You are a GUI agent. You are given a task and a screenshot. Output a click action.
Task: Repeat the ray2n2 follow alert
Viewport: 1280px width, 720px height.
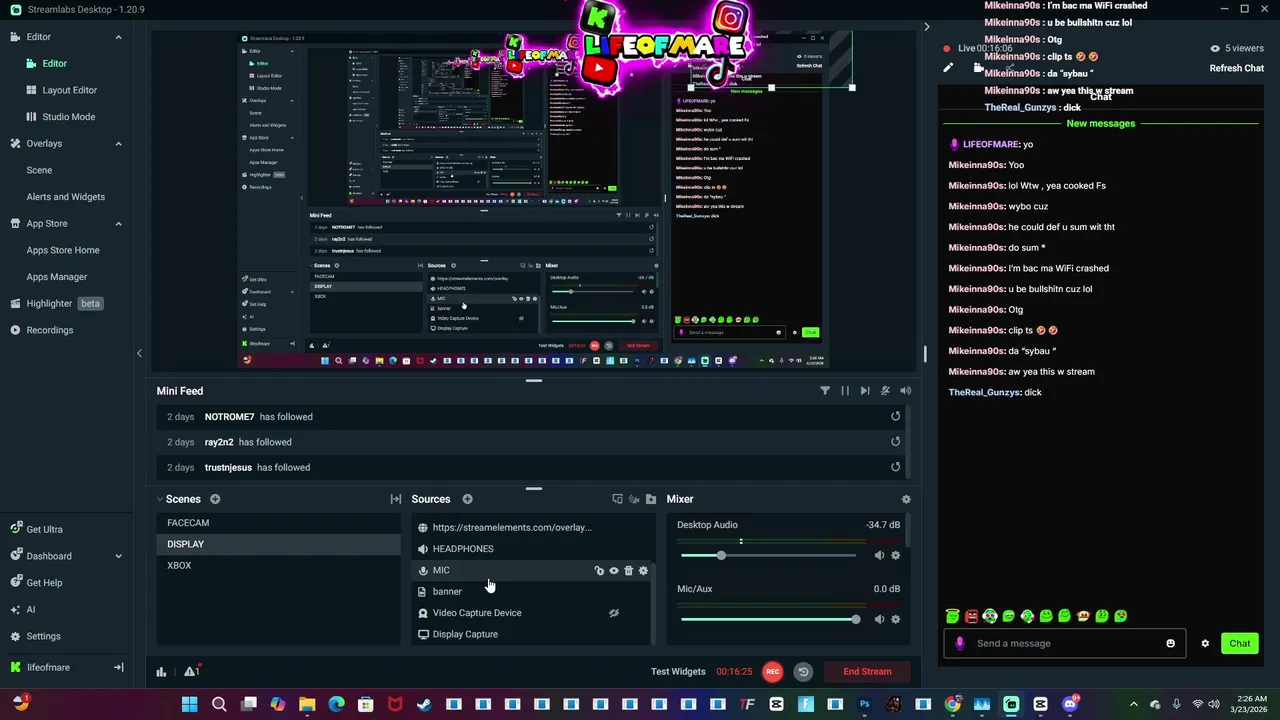click(x=895, y=441)
